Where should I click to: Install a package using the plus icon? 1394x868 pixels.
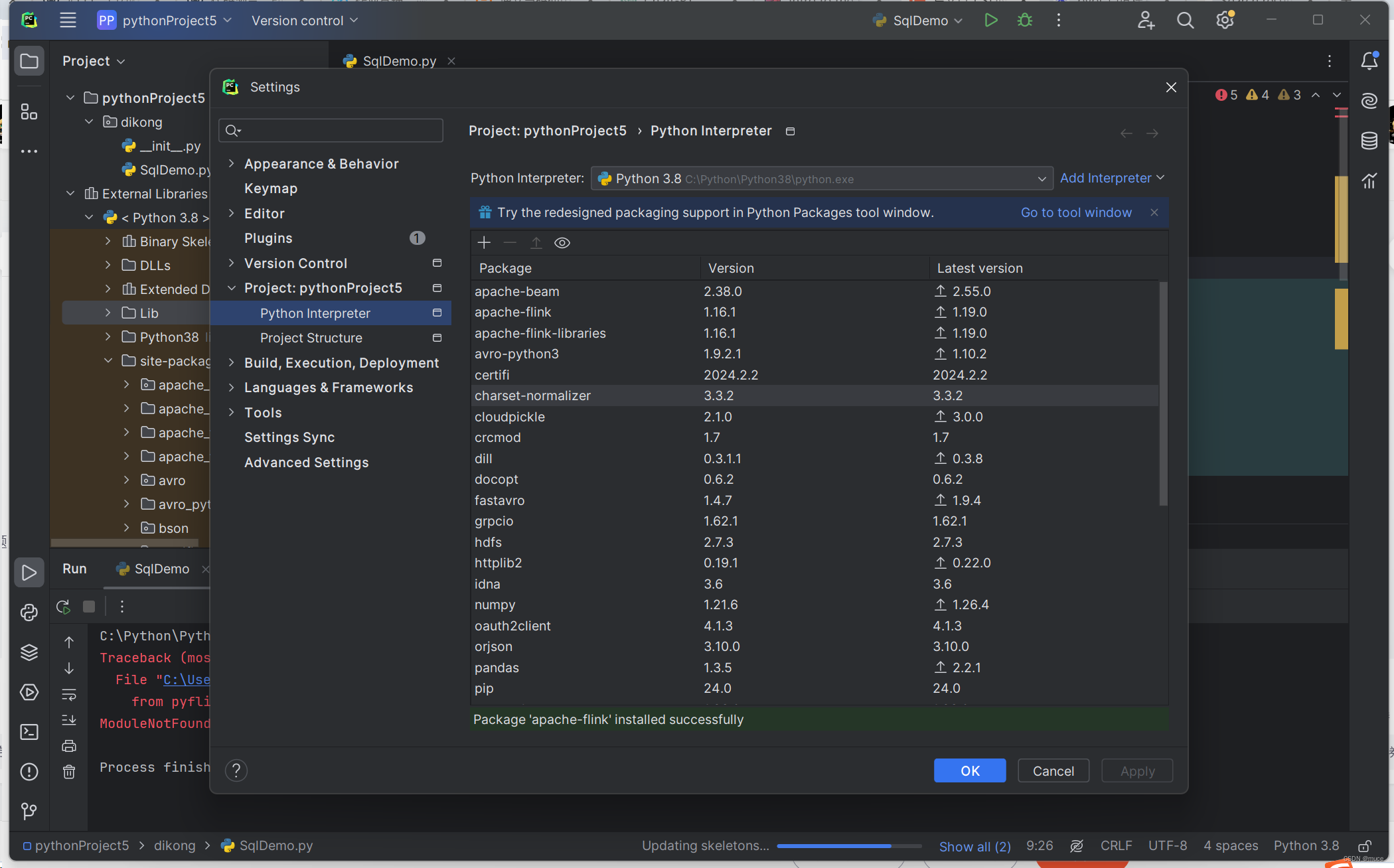pyautogui.click(x=484, y=242)
